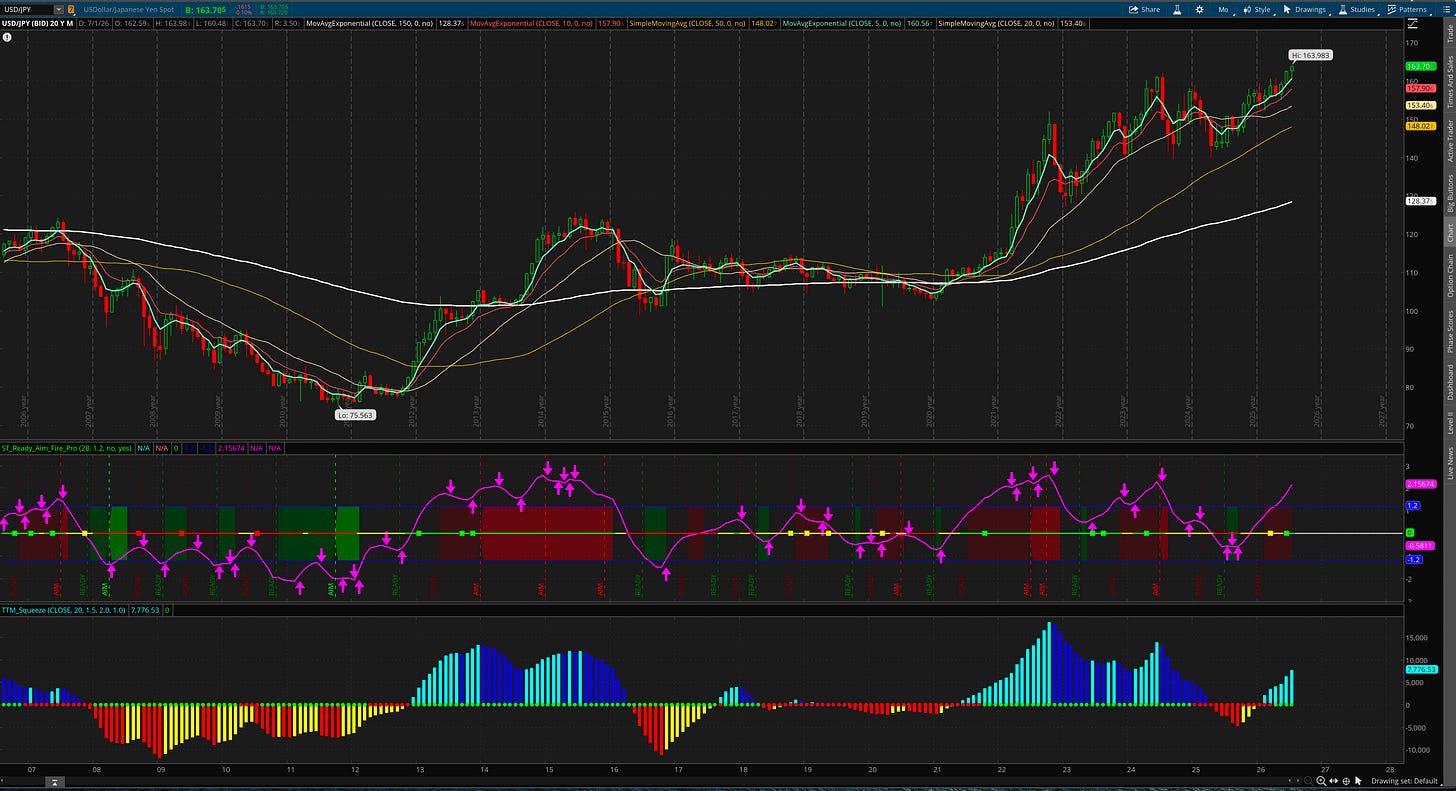The height and width of the screenshot is (791, 1456).
Task: Click the cyan 7,776.53 squeeze axis value tag
Action: pyautogui.click(x=1422, y=670)
